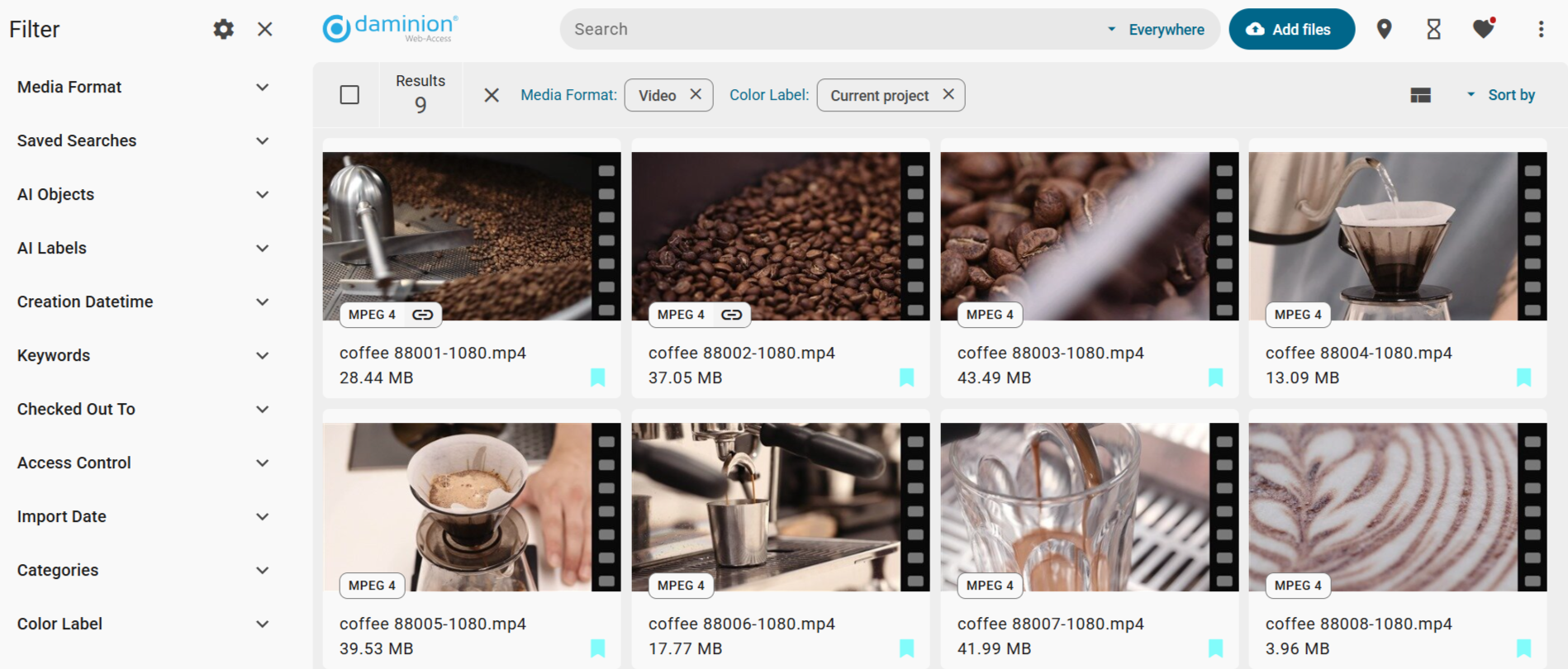Screen dimensions: 1568x669
Task: Open the map location pin view
Action: tap(1384, 30)
